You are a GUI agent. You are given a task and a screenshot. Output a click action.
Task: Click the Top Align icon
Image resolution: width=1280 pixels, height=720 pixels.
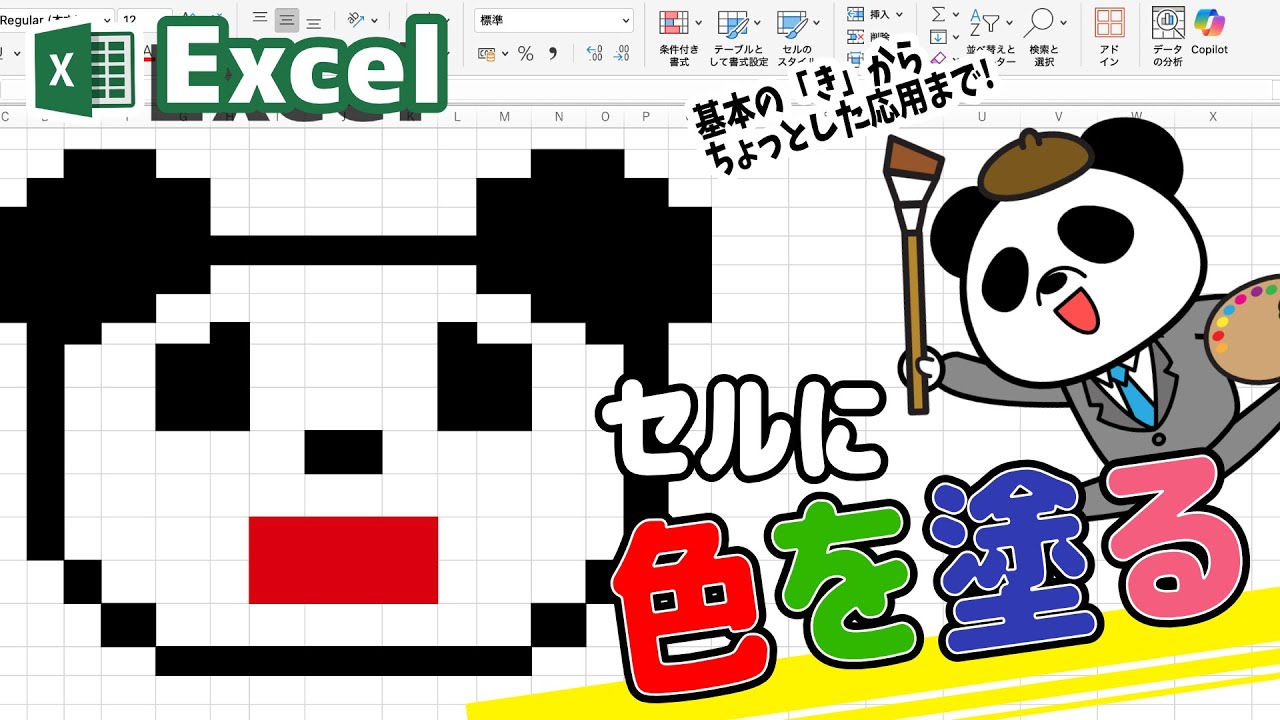[x=260, y=19]
